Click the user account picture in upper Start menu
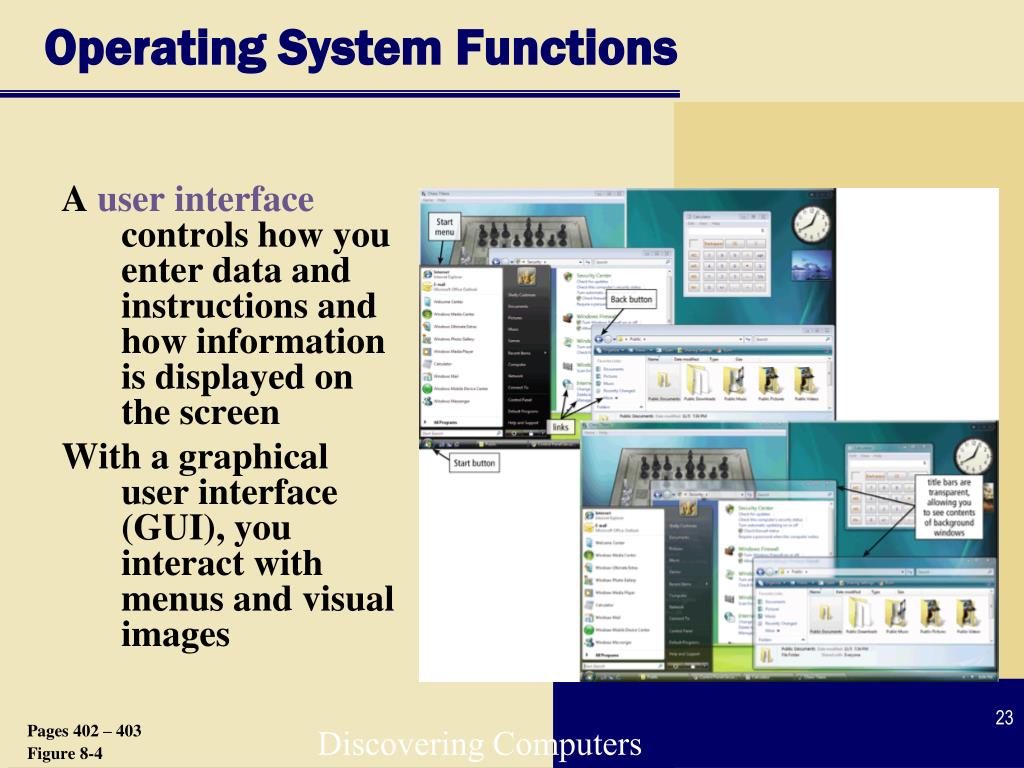 pyautogui.click(x=526, y=276)
